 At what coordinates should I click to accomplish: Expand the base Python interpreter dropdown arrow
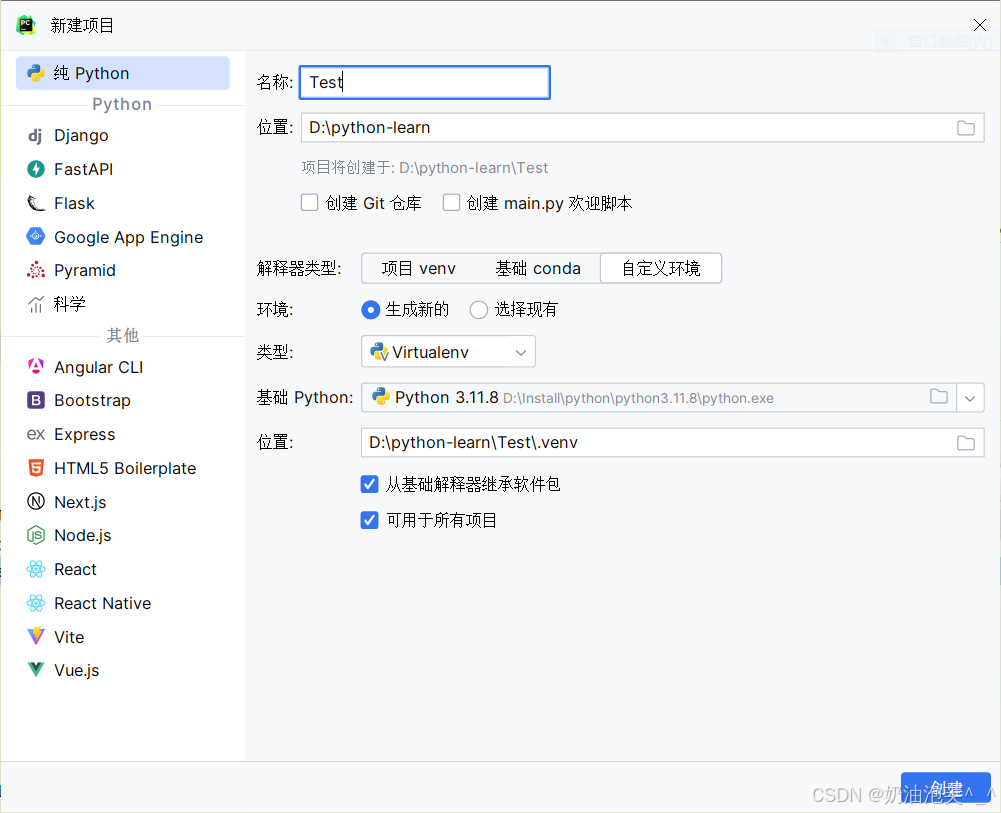click(970, 398)
